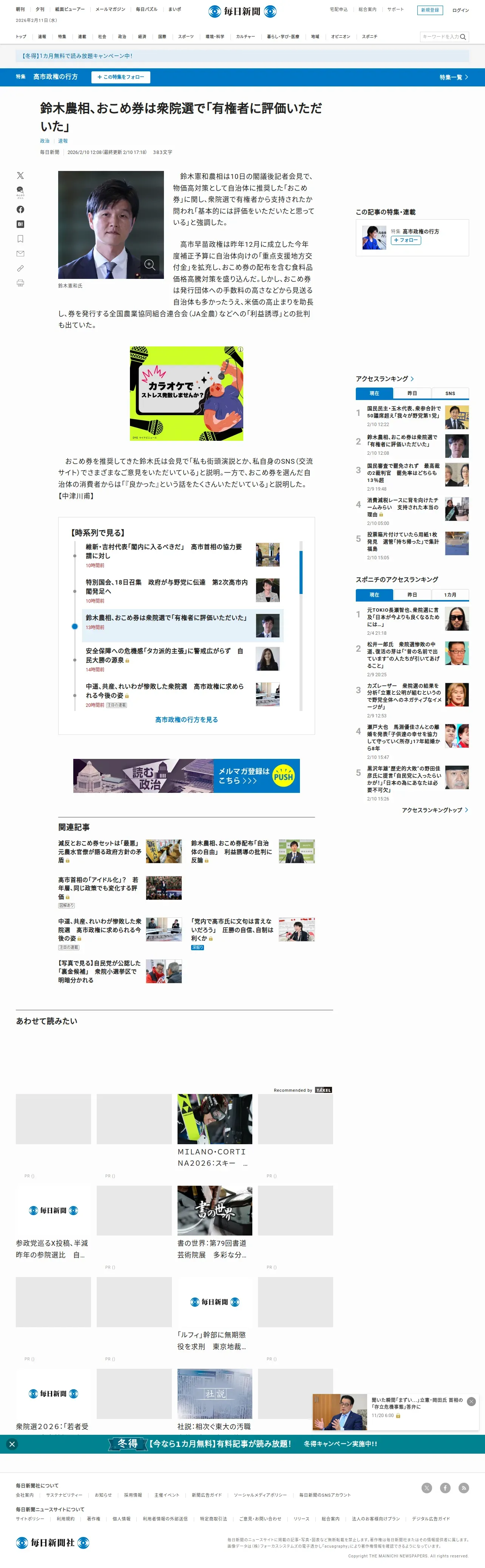Viewport: 485px width, 1568px height.
Task: Click サイトポリシー in the footer
Action: (x=30, y=1519)
